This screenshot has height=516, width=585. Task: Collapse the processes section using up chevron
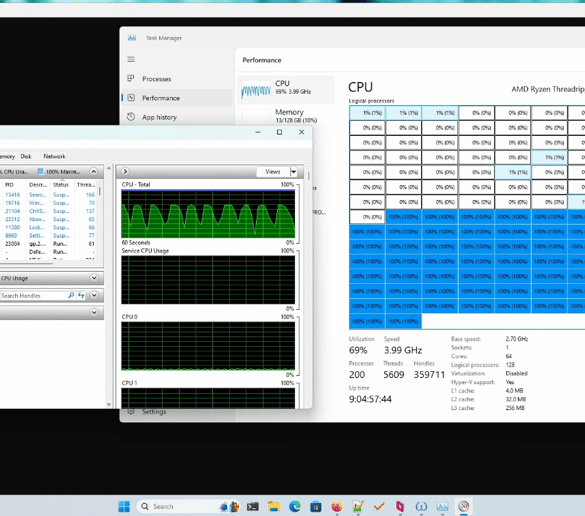pos(94,171)
